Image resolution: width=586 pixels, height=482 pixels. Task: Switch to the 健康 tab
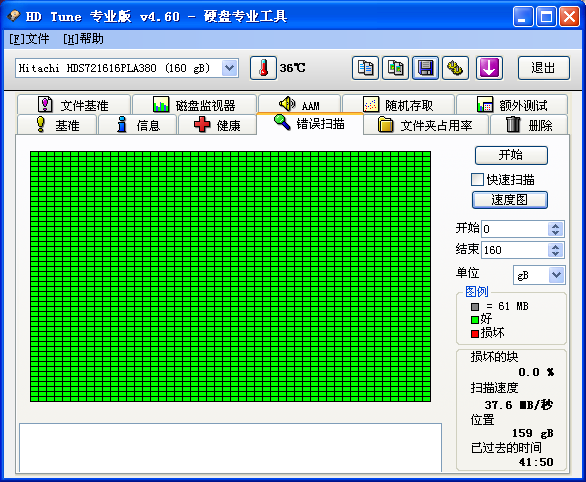pos(218,125)
